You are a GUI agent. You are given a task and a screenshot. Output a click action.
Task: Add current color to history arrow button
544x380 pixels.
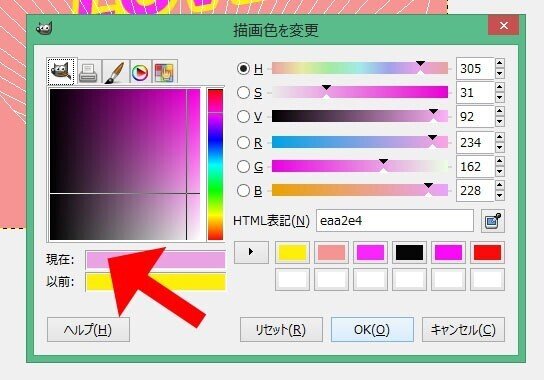(251, 252)
